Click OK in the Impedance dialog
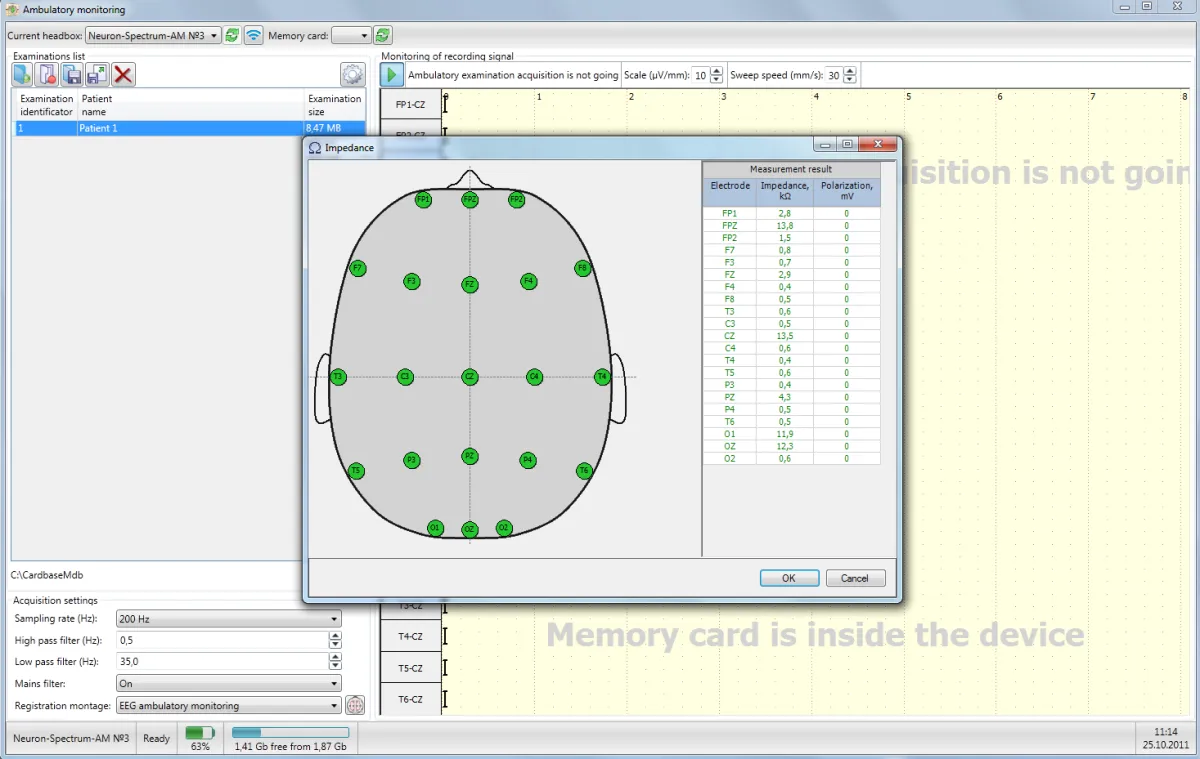 coord(789,578)
